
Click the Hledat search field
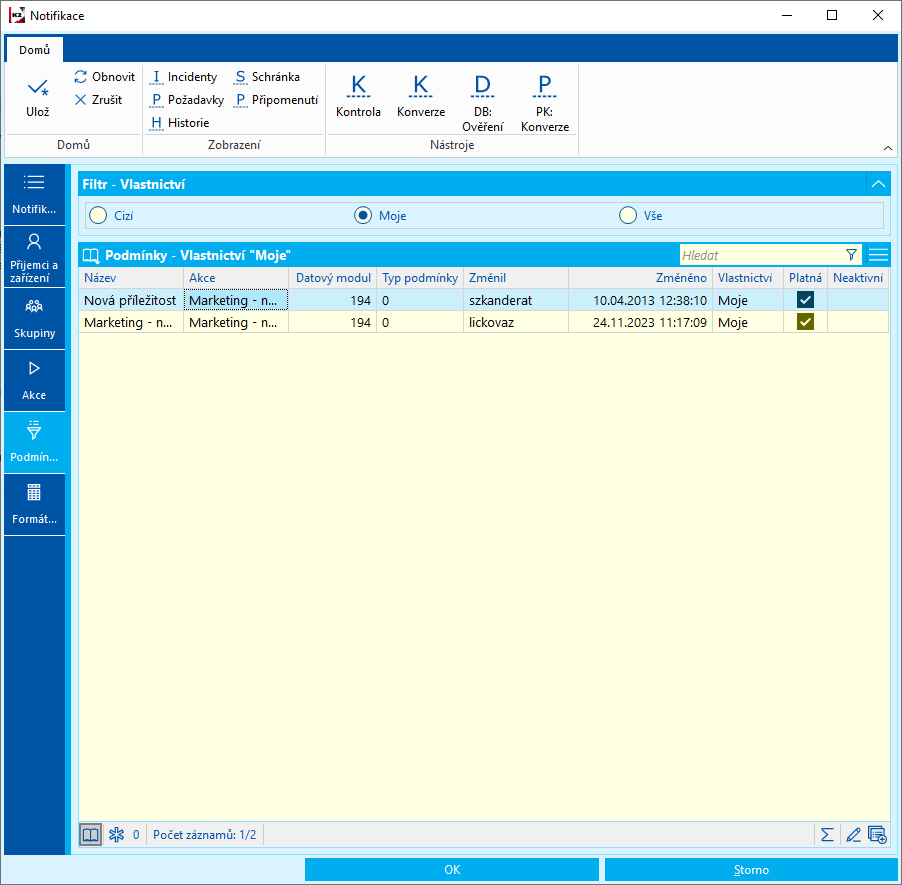coord(760,255)
